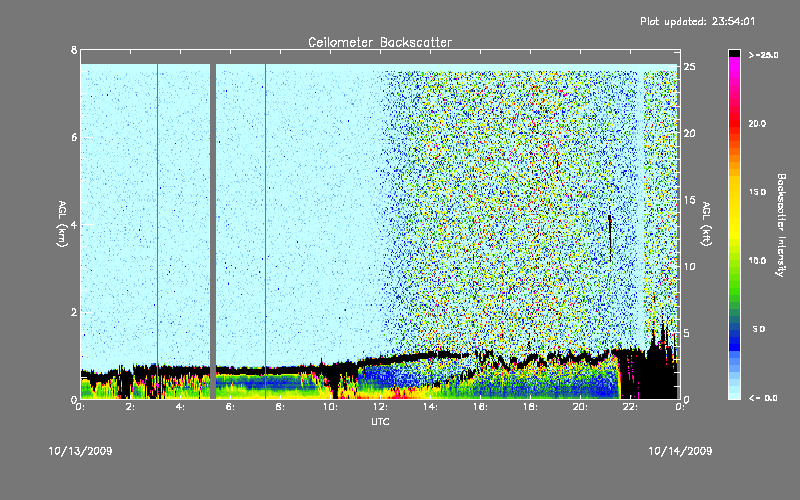Click the '10' kft tick on right axis

tap(690, 266)
